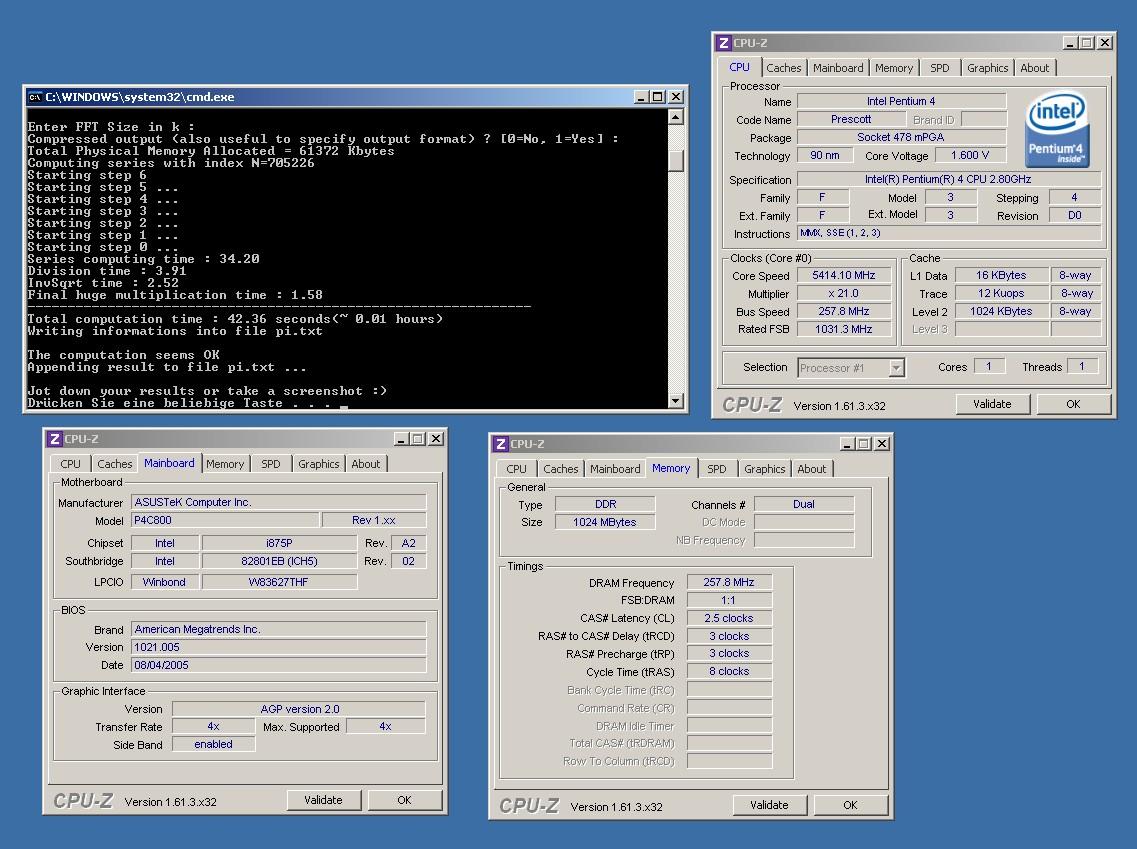This screenshot has height=849, width=1137.
Task: Click the Channels # value Dual
Action: point(804,504)
